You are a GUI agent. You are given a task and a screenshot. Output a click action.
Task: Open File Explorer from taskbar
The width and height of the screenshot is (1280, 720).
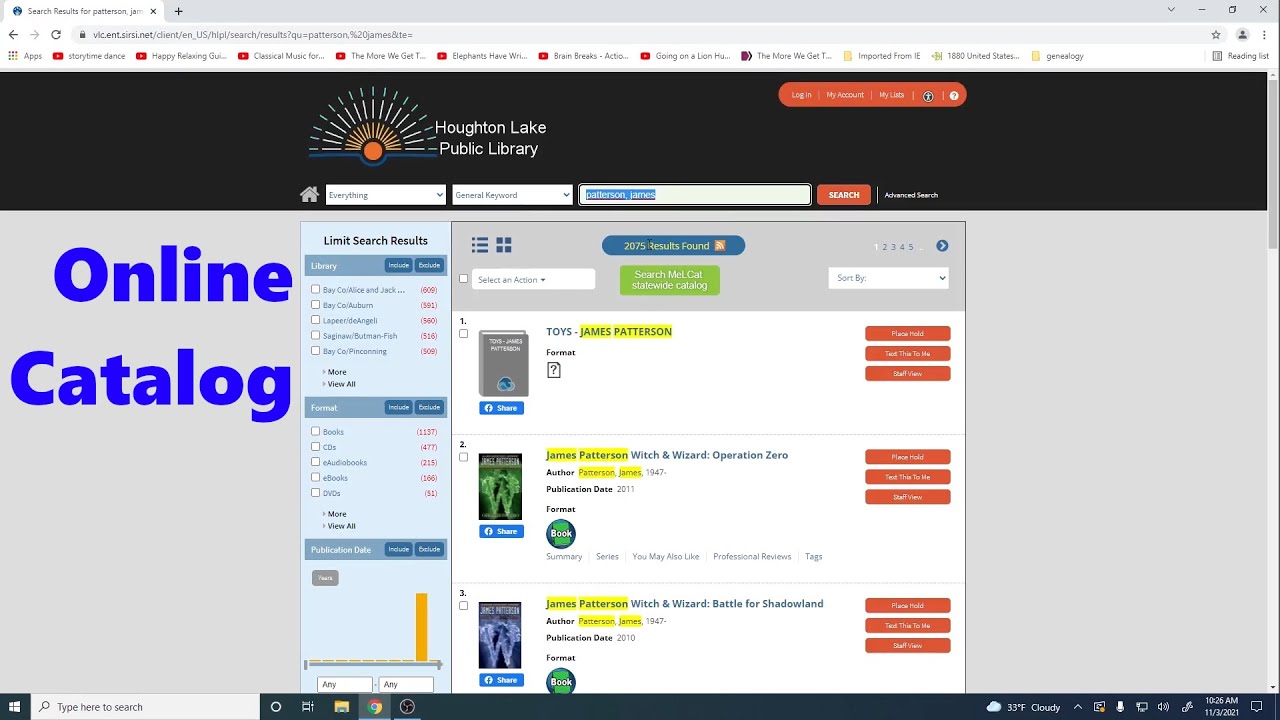(x=341, y=707)
